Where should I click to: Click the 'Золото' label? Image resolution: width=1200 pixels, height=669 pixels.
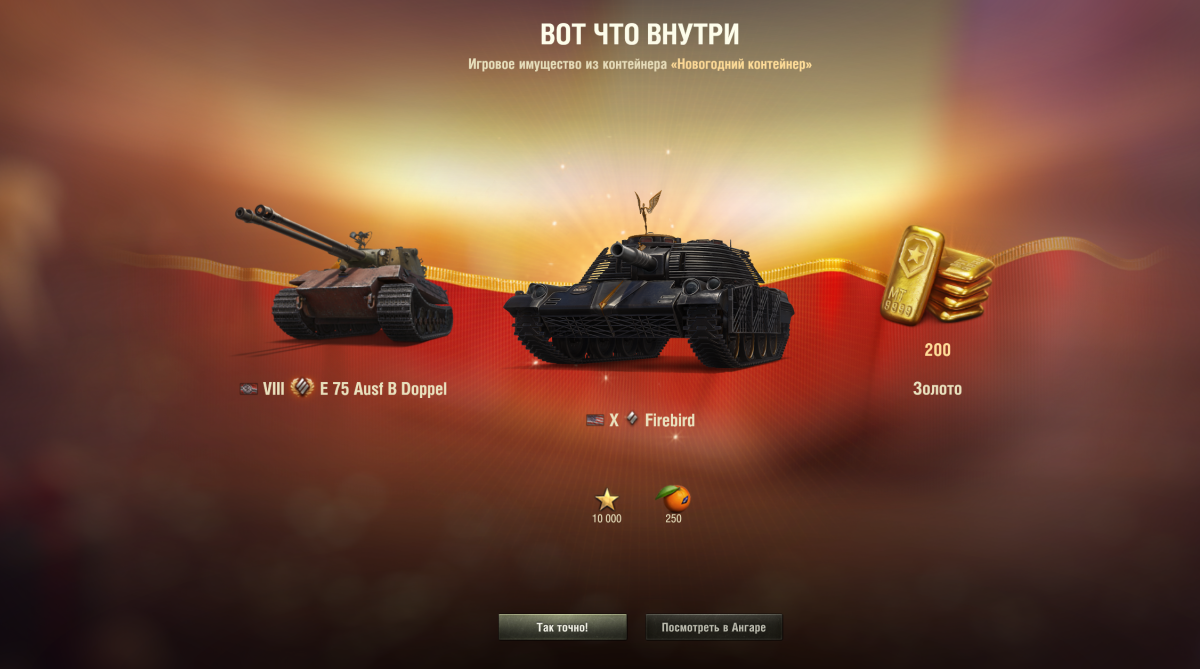click(x=937, y=389)
